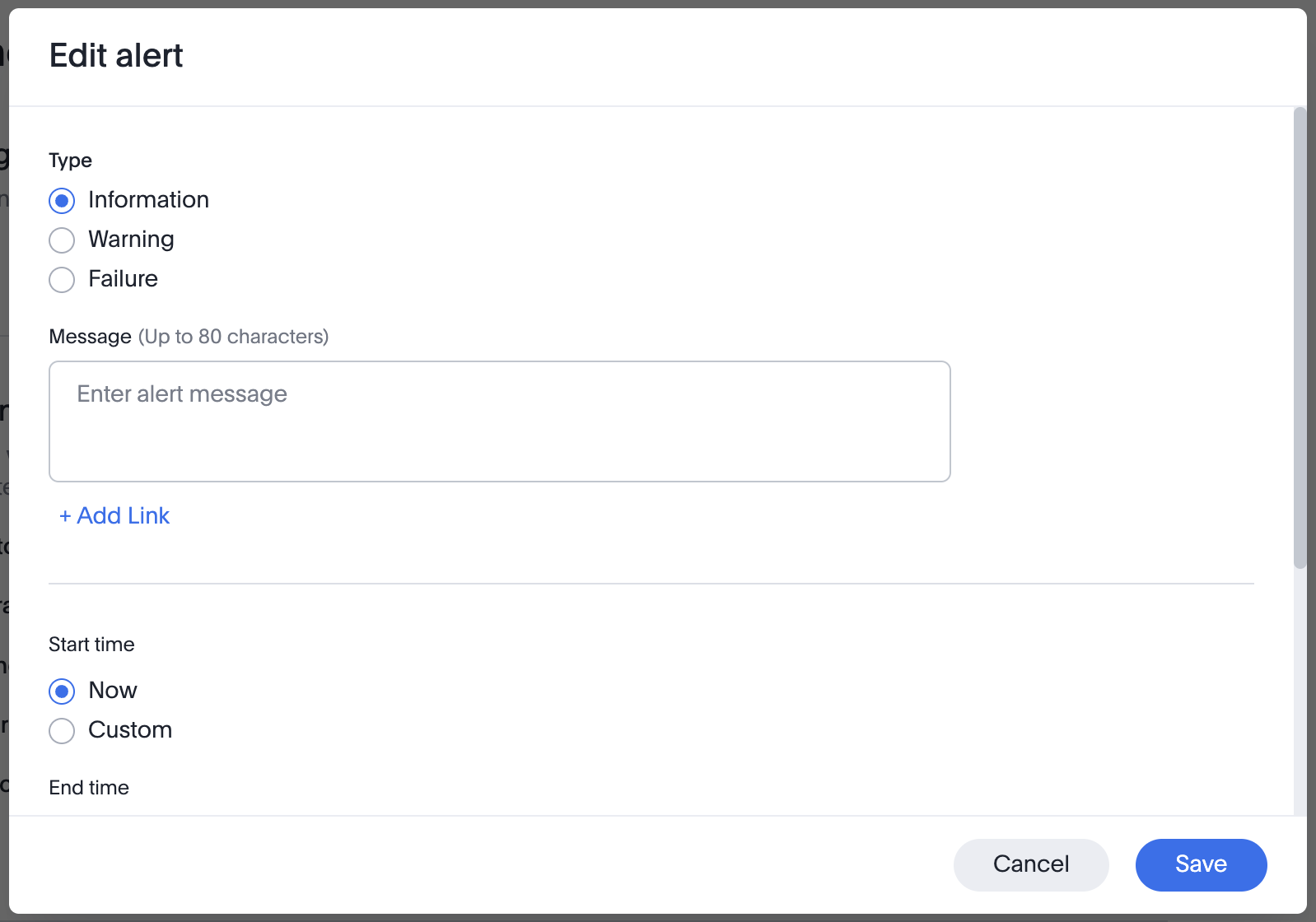Click the blue Save button
This screenshot has width=1316, height=922.
click(x=1200, y=864)
